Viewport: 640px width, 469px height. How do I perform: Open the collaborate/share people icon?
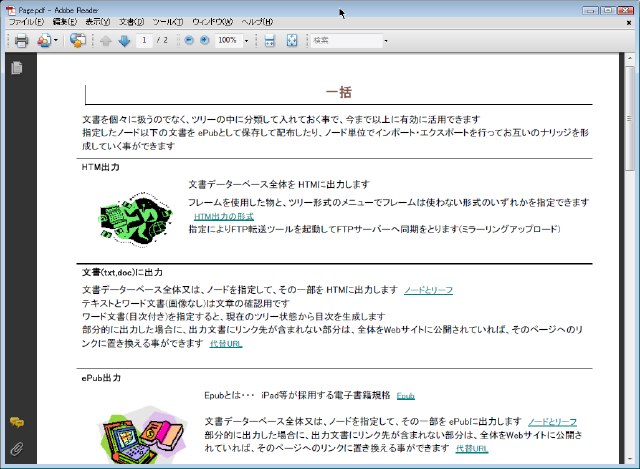pyautogui.click(x=44, y=40)
